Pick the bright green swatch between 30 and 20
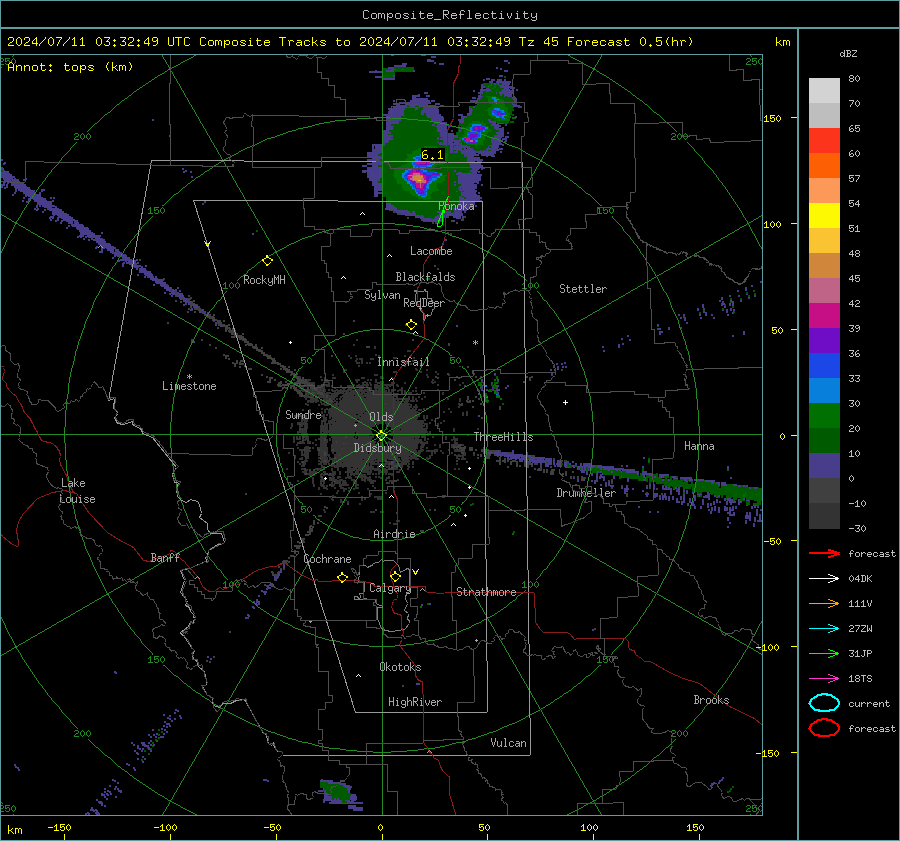This screenshot has height=841, width=900. pos(824,416)
